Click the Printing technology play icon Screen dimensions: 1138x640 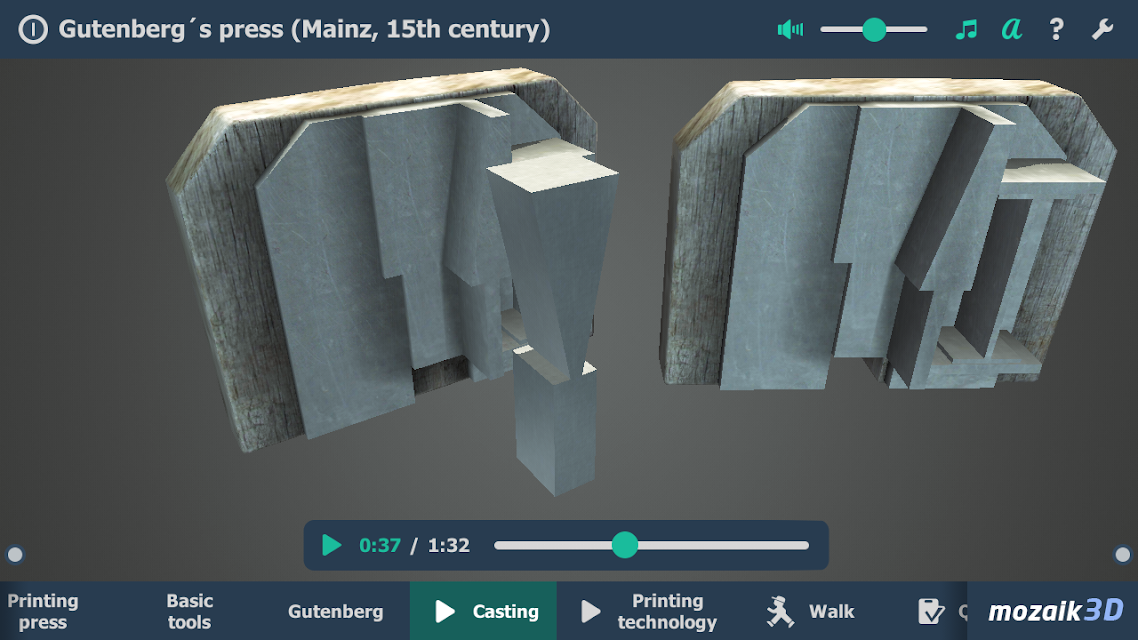click(591, 612)
